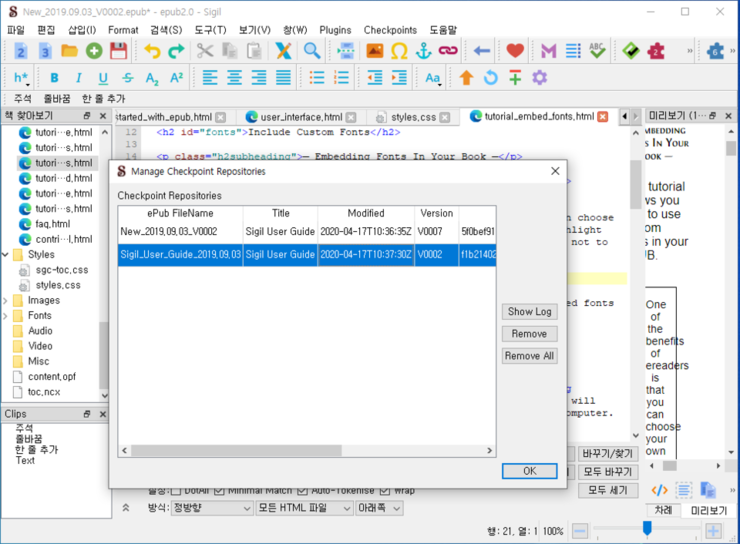
Task: Toggle the DotAll checkbox
Action: [177, 492]
